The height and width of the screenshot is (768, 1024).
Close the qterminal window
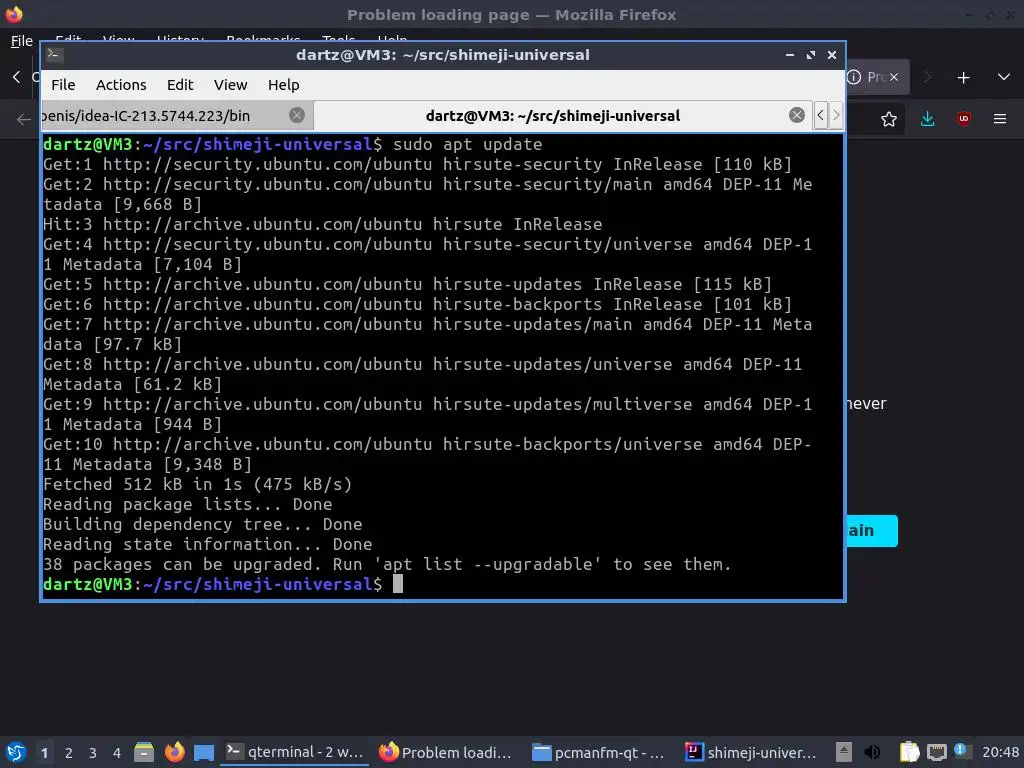pos(831,55)
